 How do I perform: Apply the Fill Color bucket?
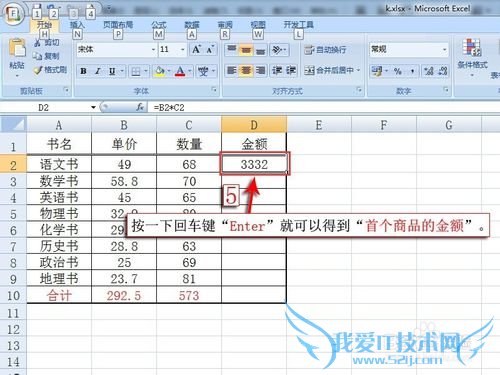[160, 71]
